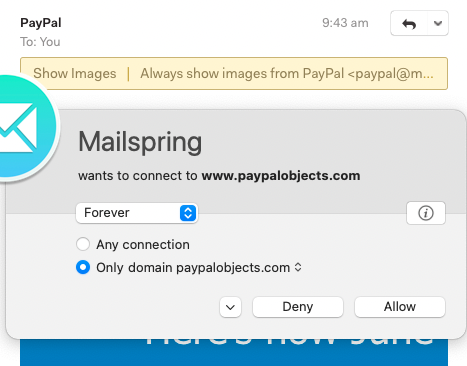The width and height of the screenshot is (467, 366).
Task: Select the Only domain paypalobjects.com radio
Action: 83,267
